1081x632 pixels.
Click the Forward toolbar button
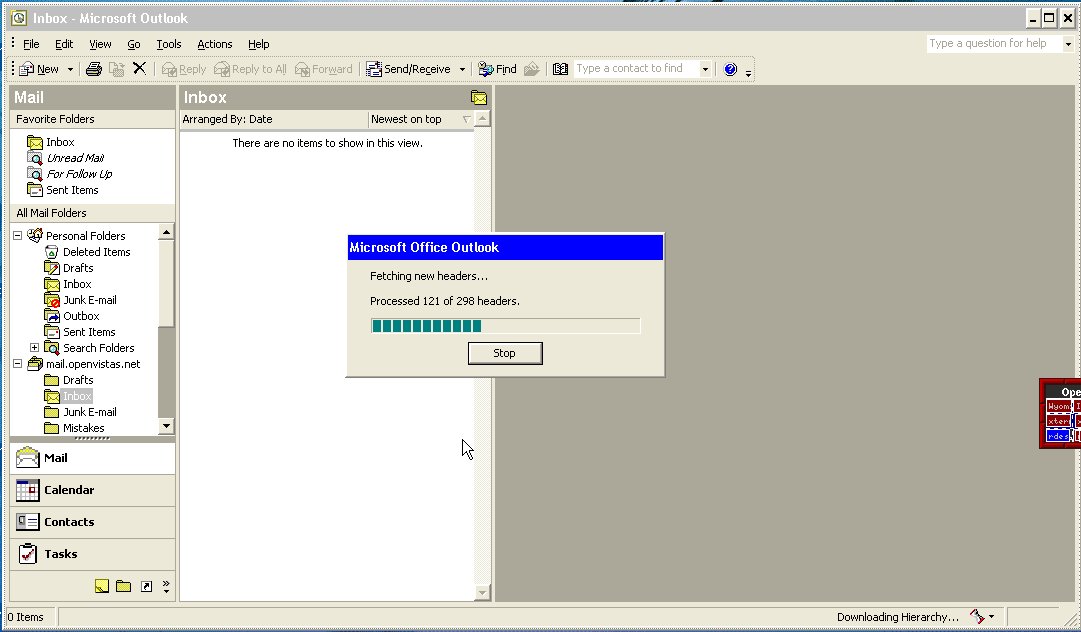point(323,69)
